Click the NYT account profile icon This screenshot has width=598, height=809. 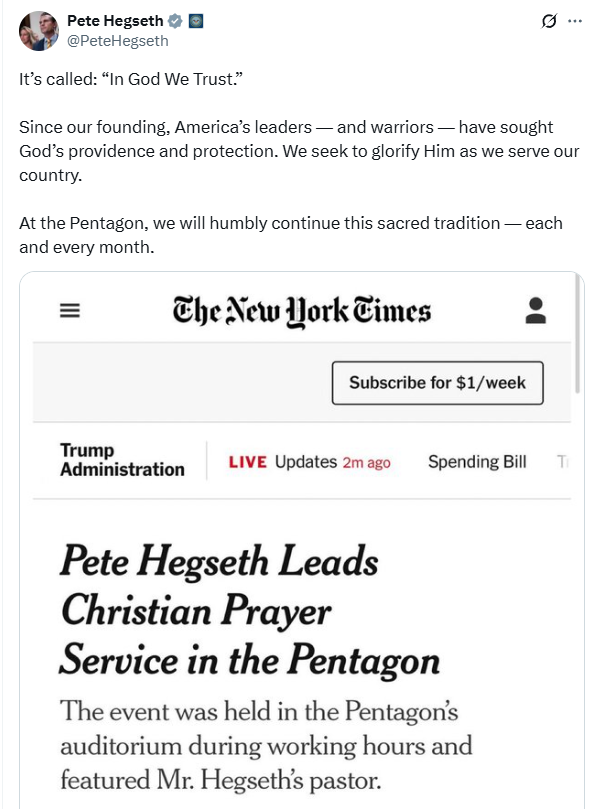536,311
